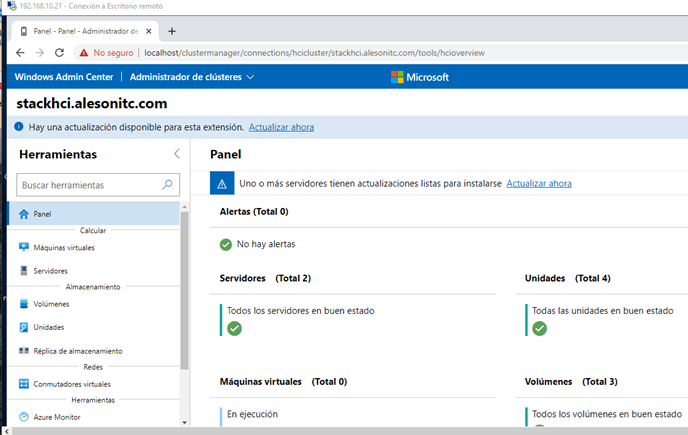688x435 pixels.
Task: Select Volúmenes menu item
Action: tap(94, 304)
